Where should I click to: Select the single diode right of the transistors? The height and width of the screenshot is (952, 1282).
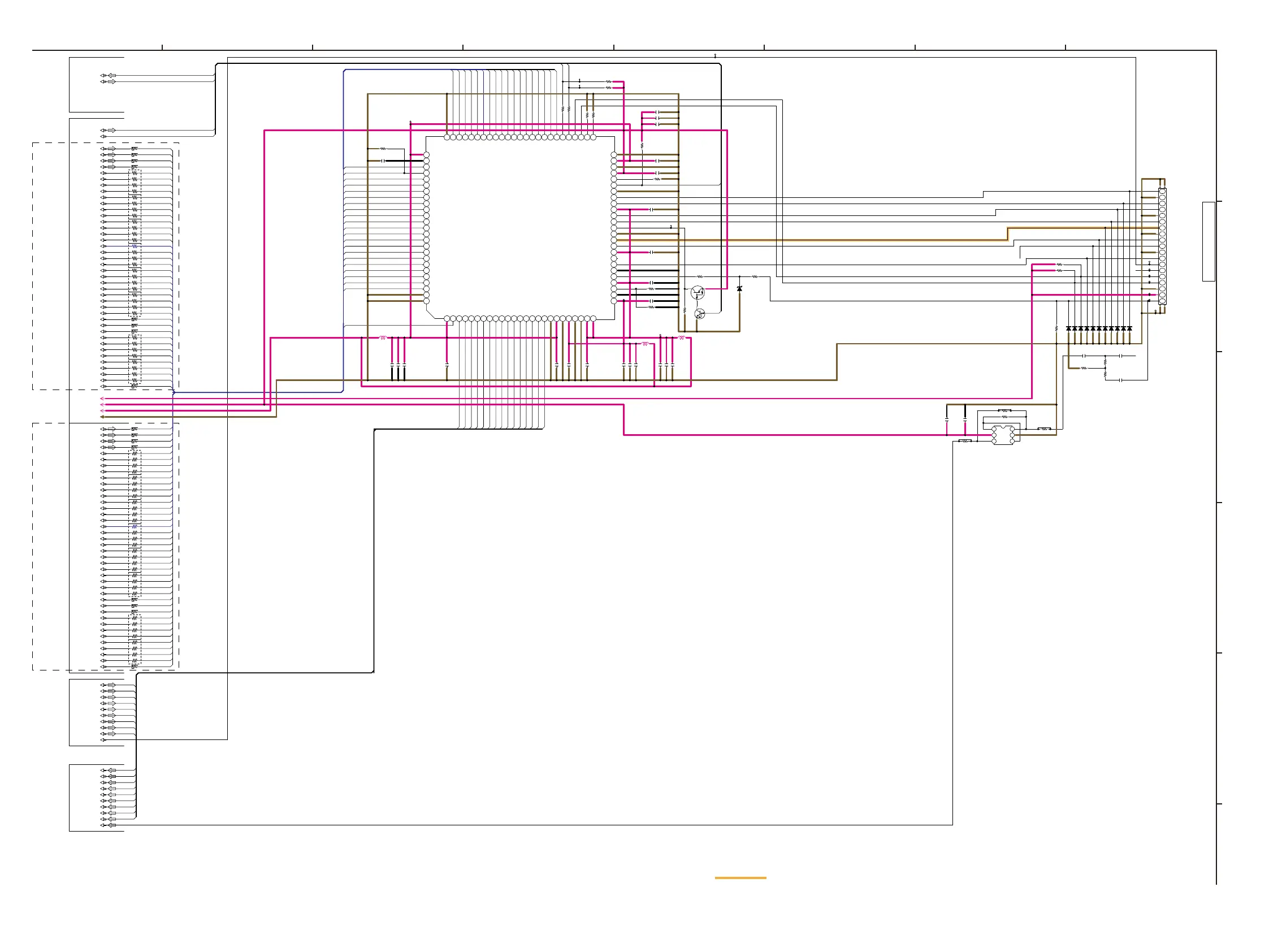pyautogui.click(x=740, y=288)
